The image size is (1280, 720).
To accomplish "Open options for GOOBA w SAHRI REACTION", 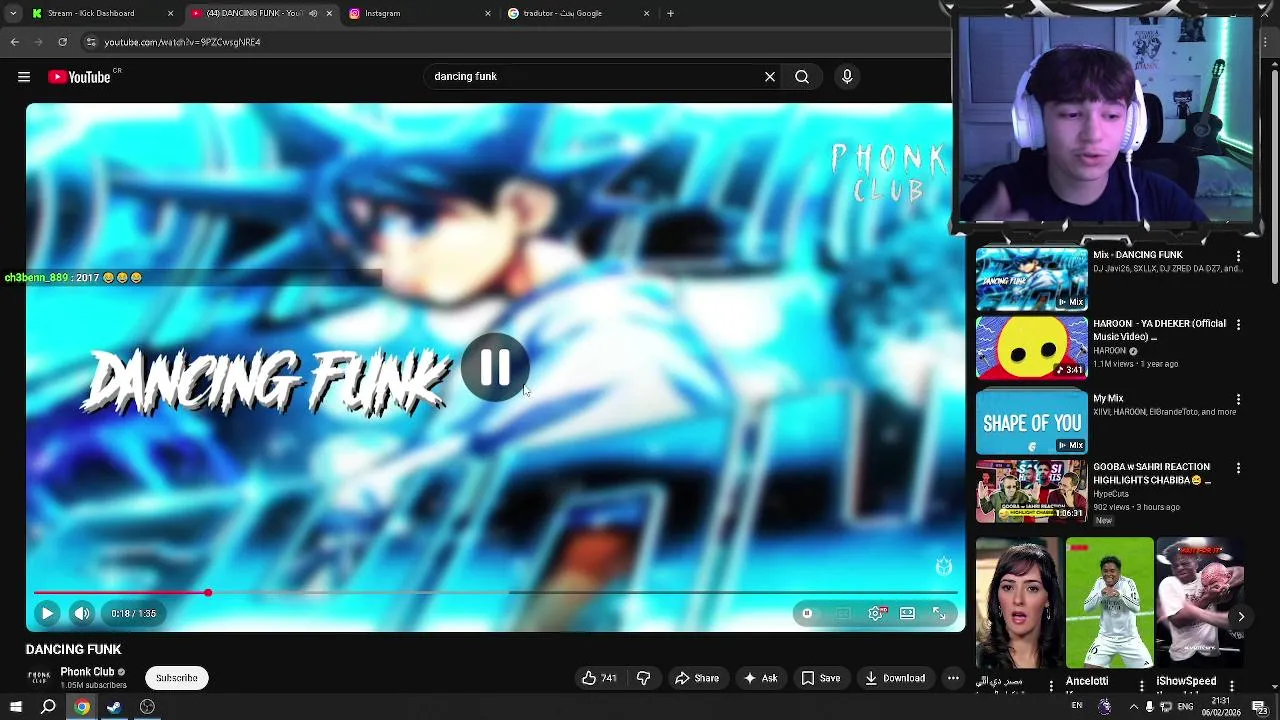I will point(1238,468).
